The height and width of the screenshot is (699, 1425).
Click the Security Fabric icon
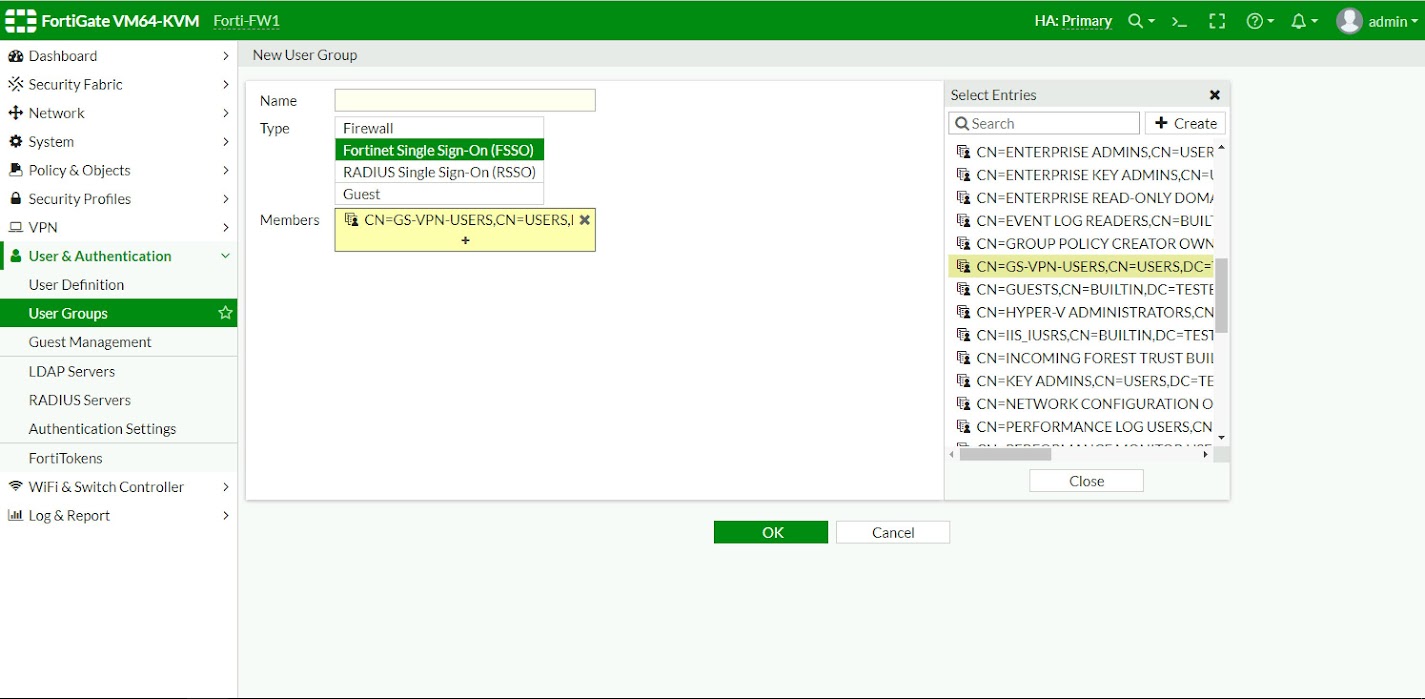click(x=15, y=84)
